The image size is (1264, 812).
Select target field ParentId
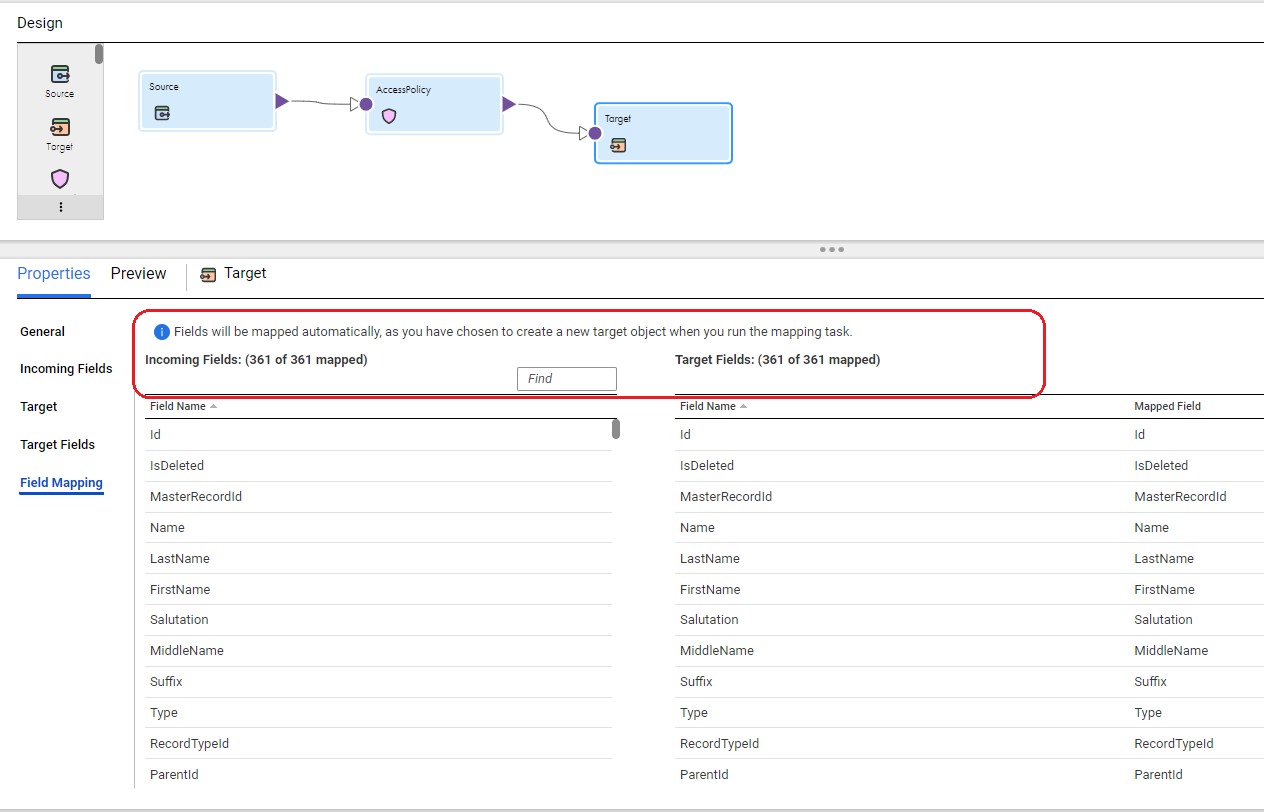[x=704, y=775]
